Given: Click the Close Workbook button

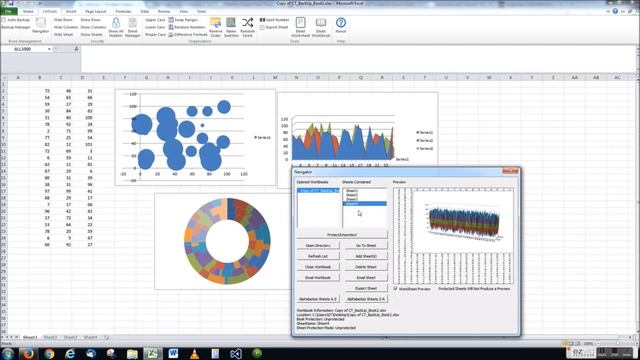Looking at the screenshot, I should pos(318,267).
